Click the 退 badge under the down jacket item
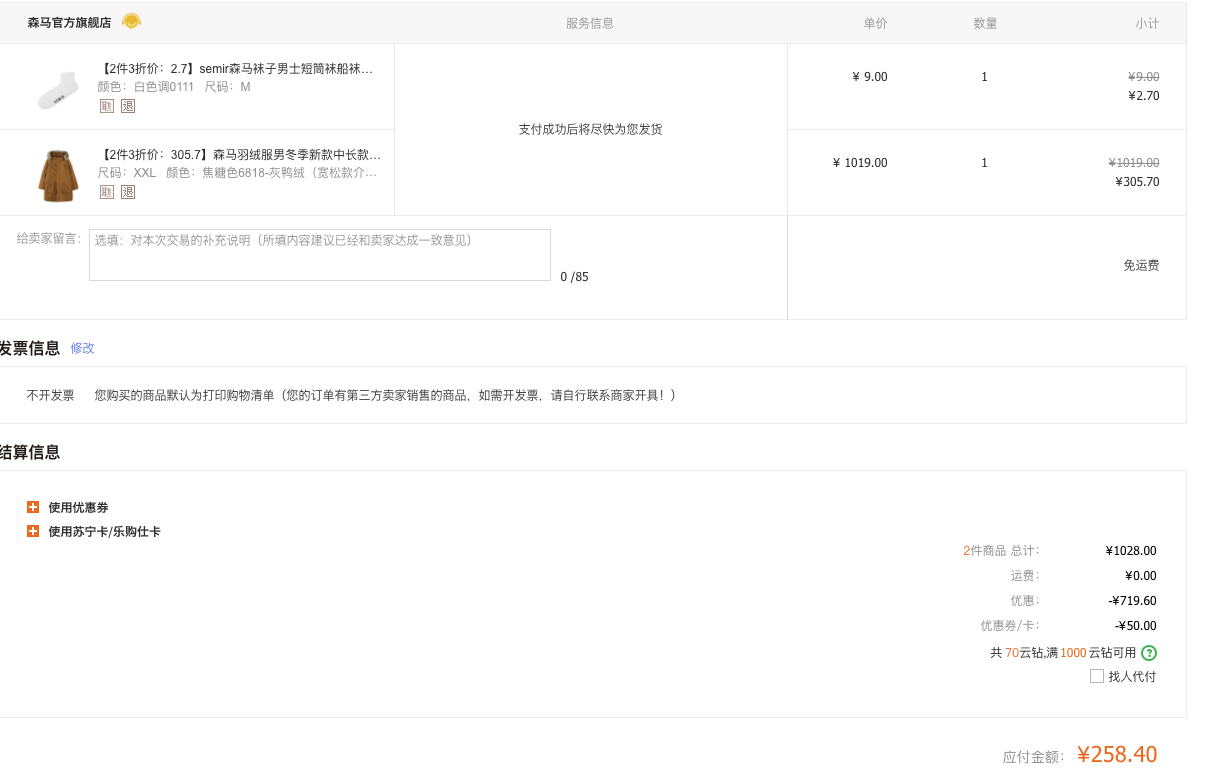Image resolution: width=1214 pixels, height=770 pixels. pyautogui.click(x=128, y=192)
